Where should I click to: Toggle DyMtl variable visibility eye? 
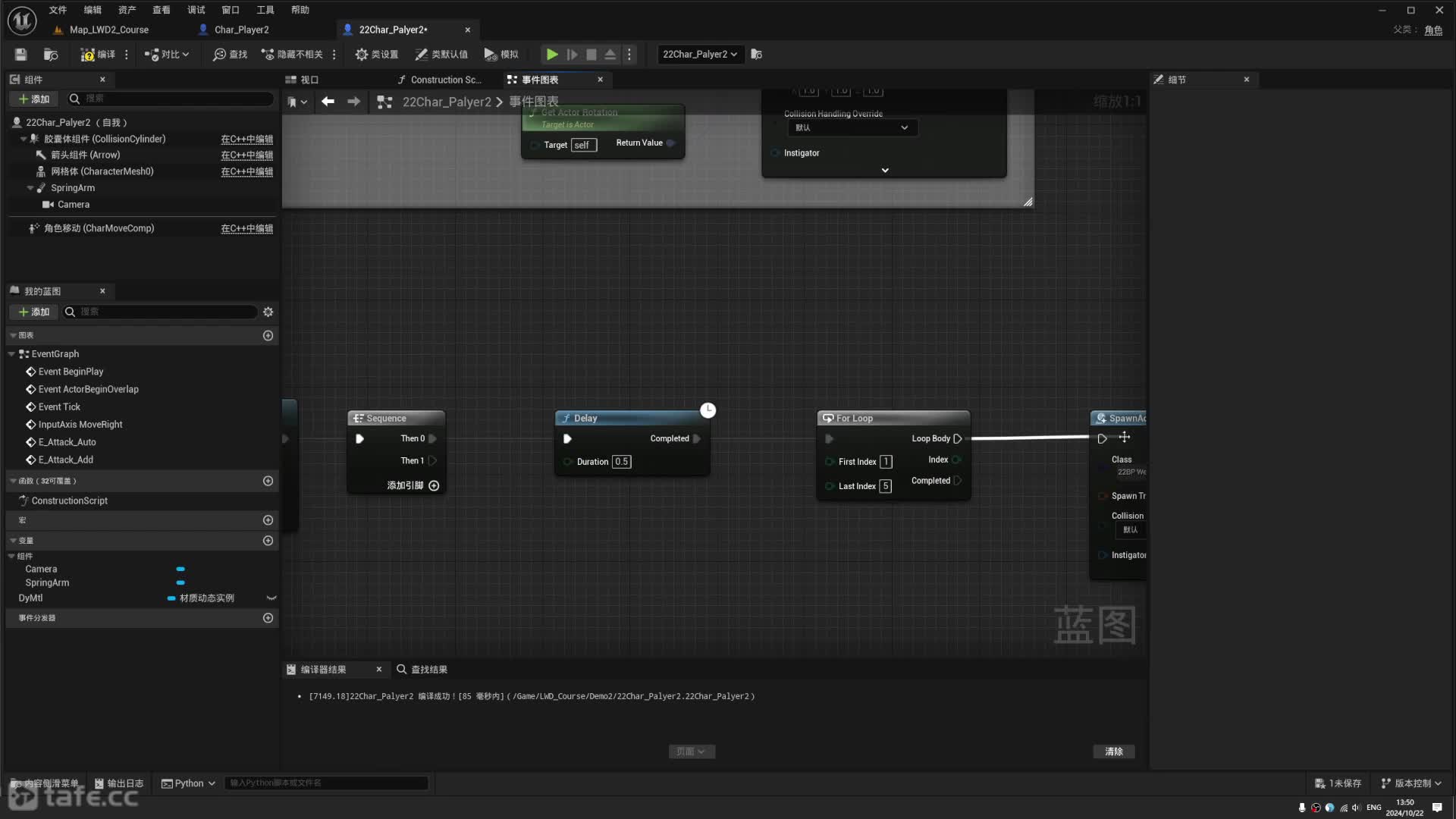click(x=271, y=598)
